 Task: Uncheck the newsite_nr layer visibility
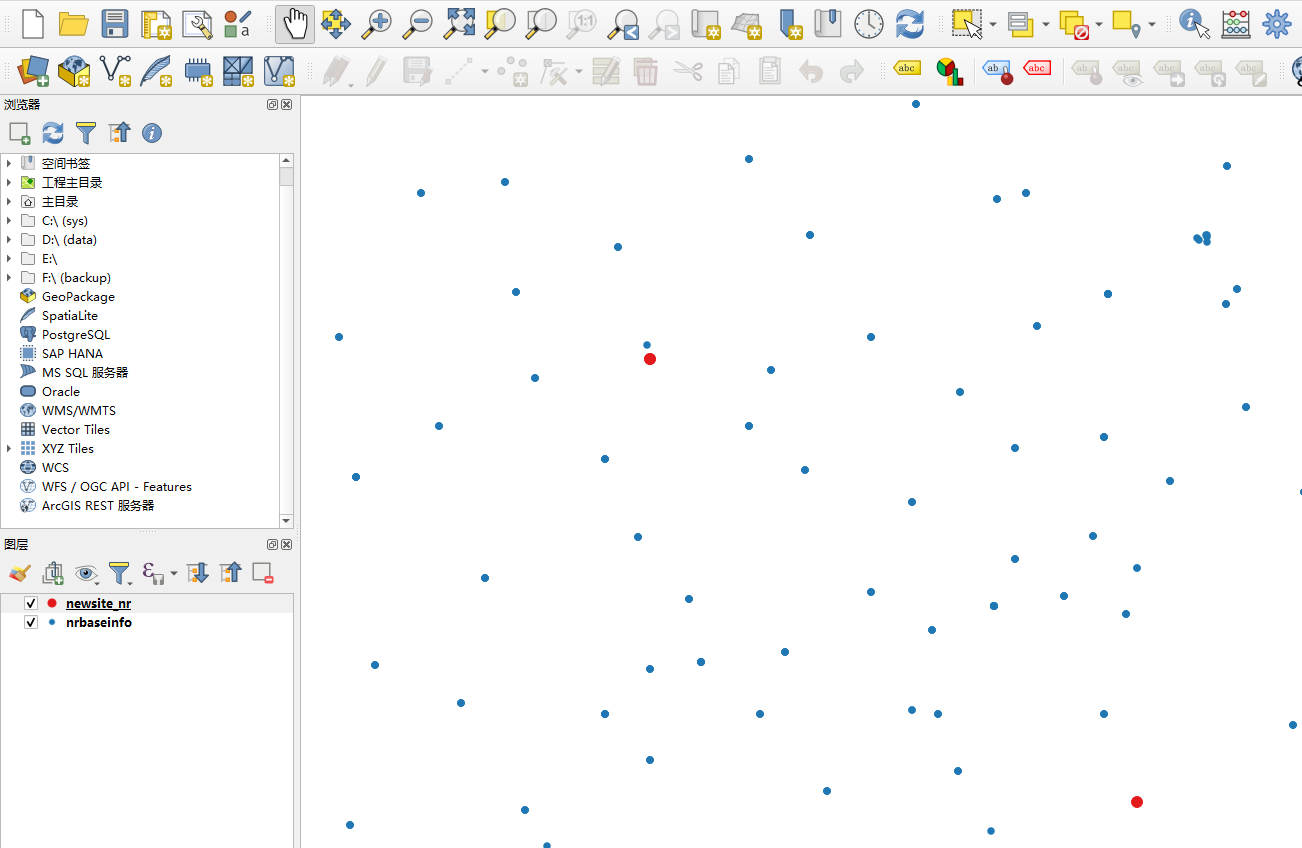pos(31,603)
